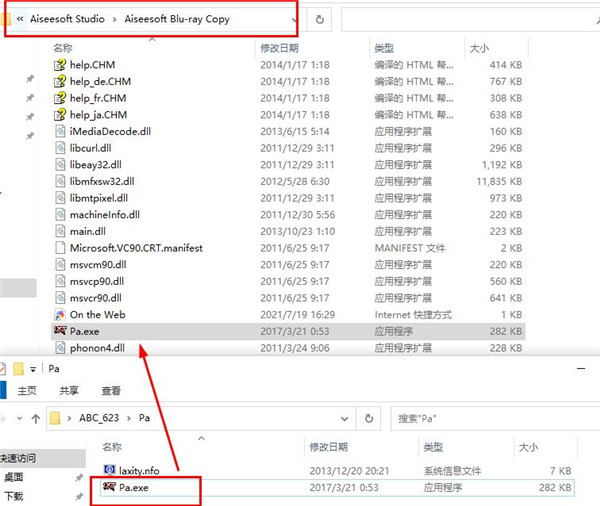Expand chevron before ABC_623 breadcrumb
Viewport: 600px width, 506px height.
[69, 418]
